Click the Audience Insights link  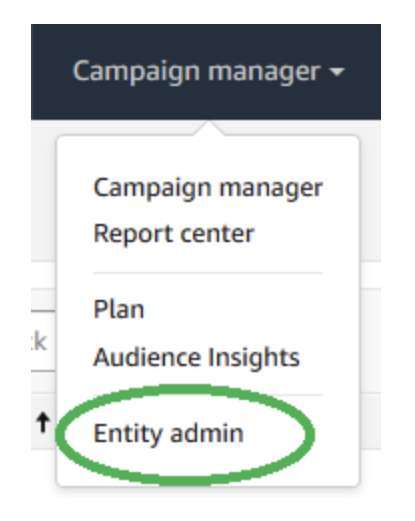pos(197,357)
